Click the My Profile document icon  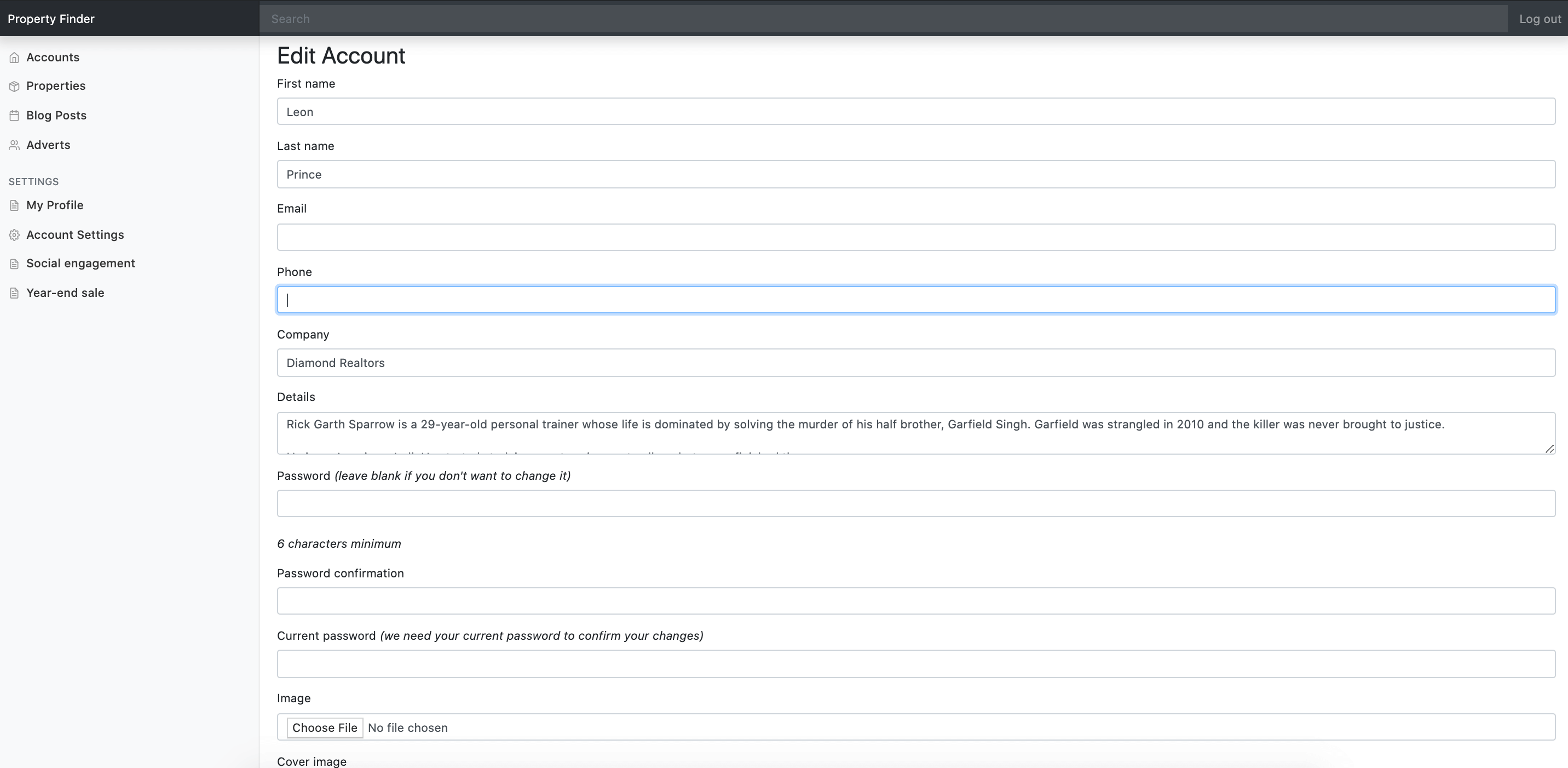[x=15, y=205]
